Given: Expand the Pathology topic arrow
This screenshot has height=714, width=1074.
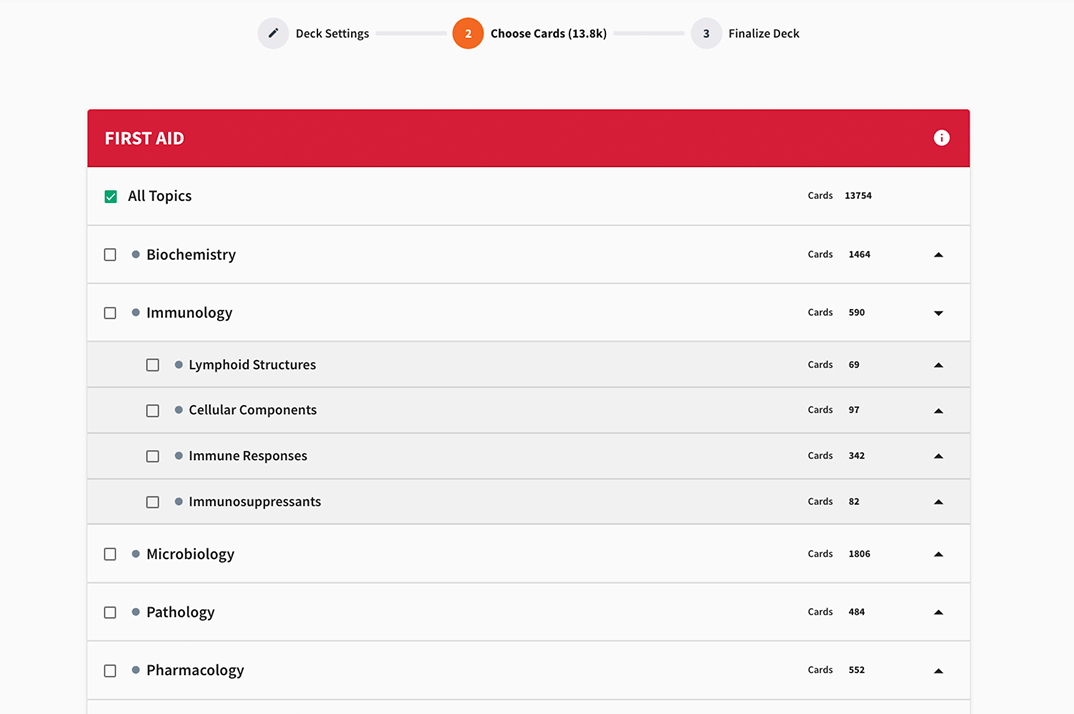Looking at the screenshot, I should point(938,613).
